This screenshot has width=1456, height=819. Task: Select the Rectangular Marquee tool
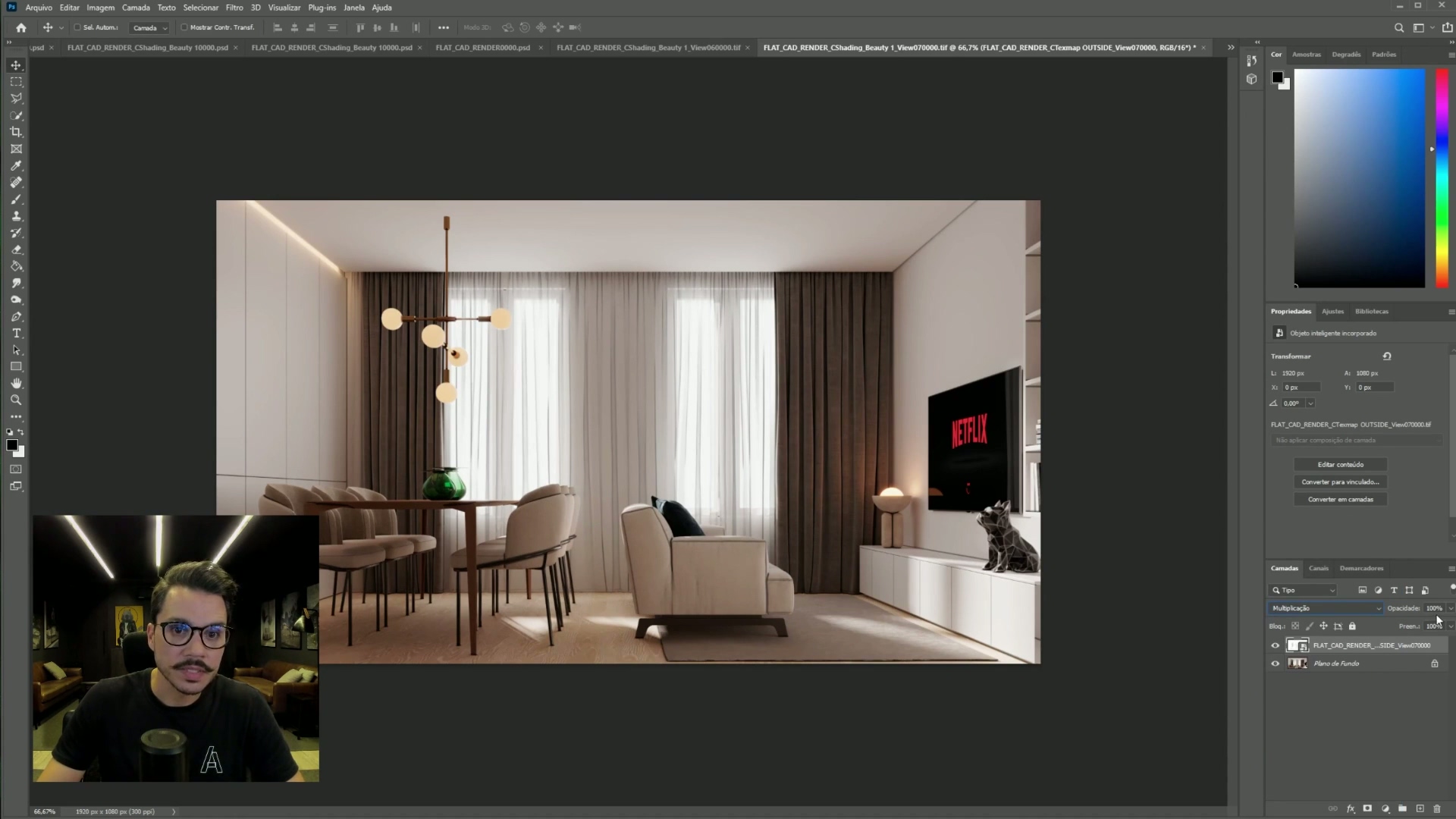(16, 82)
